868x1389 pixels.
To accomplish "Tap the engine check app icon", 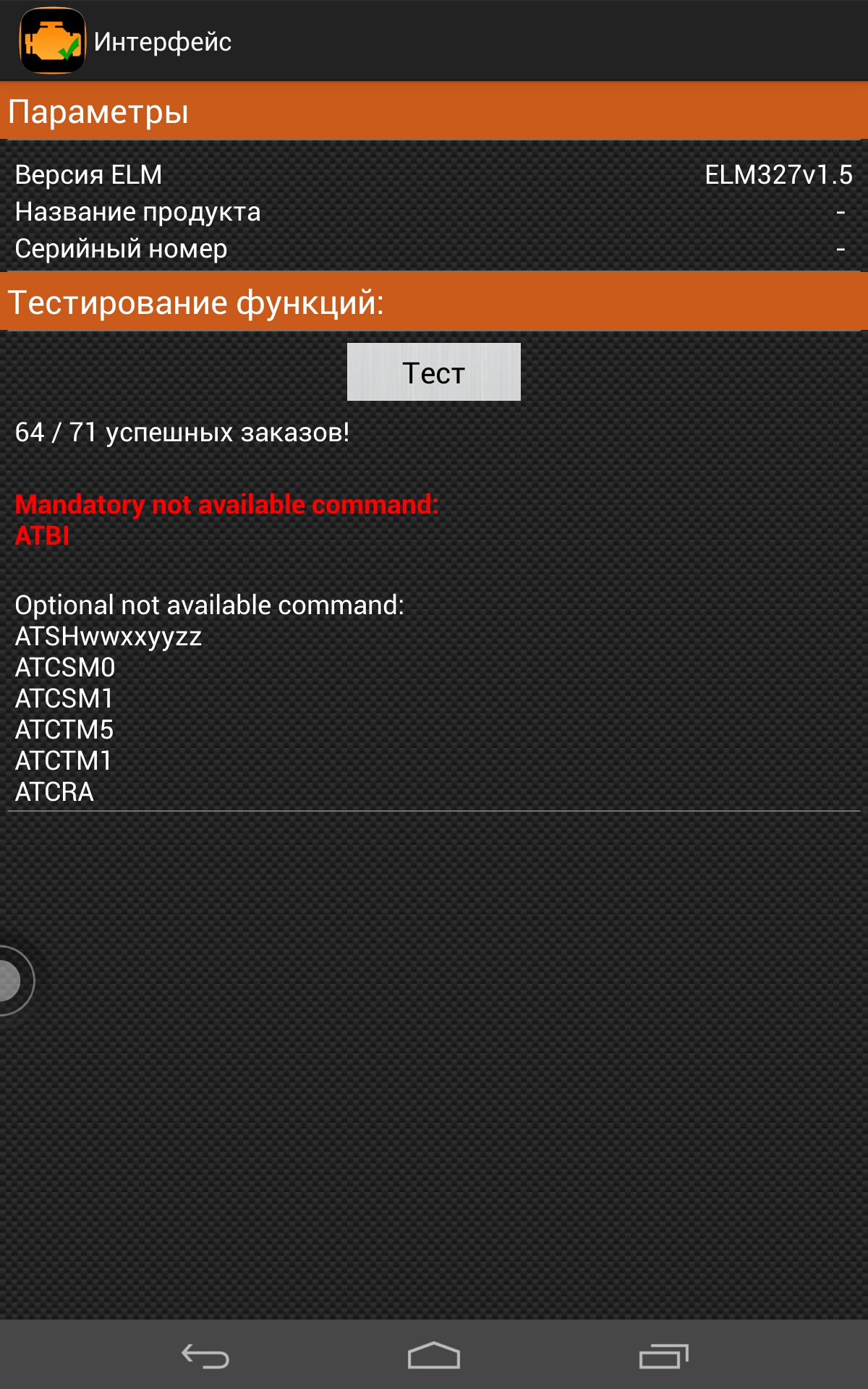I will pyautogui.click(x=52, y=41).
